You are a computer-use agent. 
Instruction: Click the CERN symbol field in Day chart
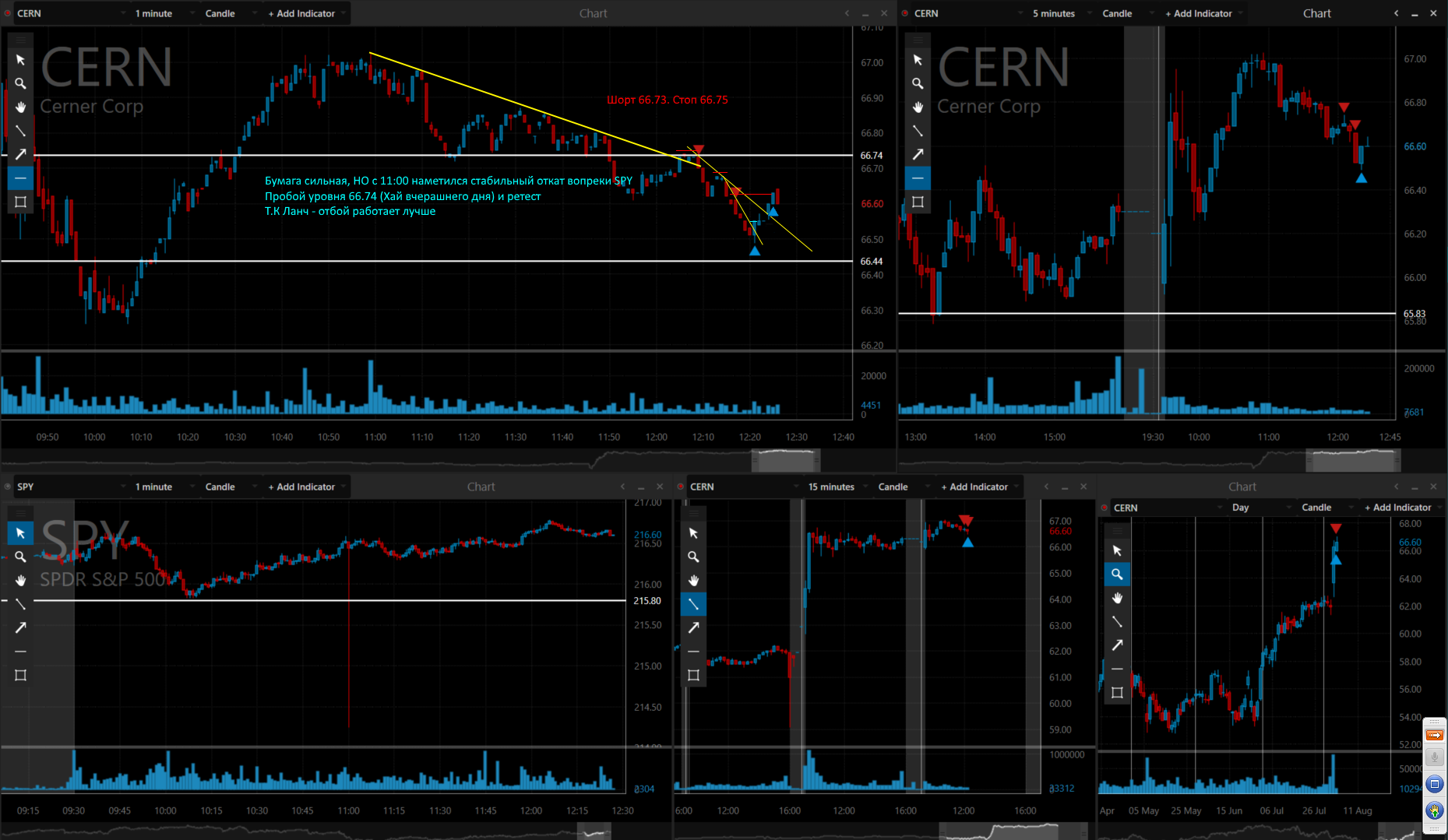pos(1167,508)
